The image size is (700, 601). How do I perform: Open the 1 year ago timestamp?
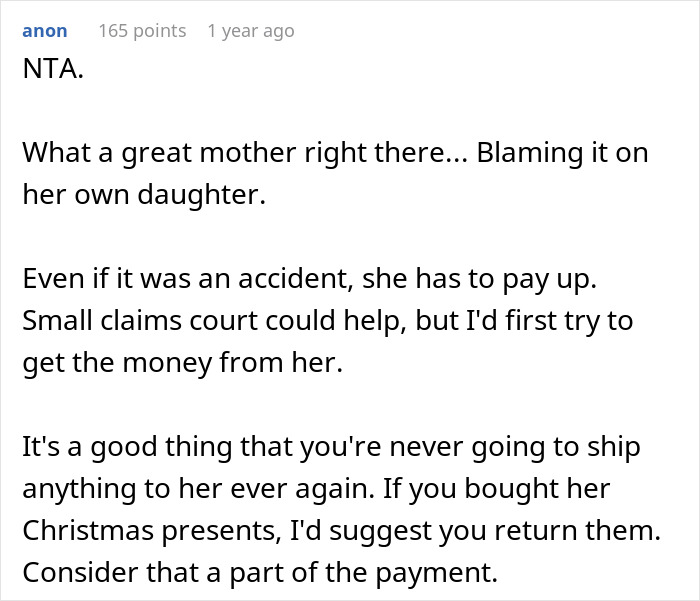pyautogui.click(x=250, y=31)
